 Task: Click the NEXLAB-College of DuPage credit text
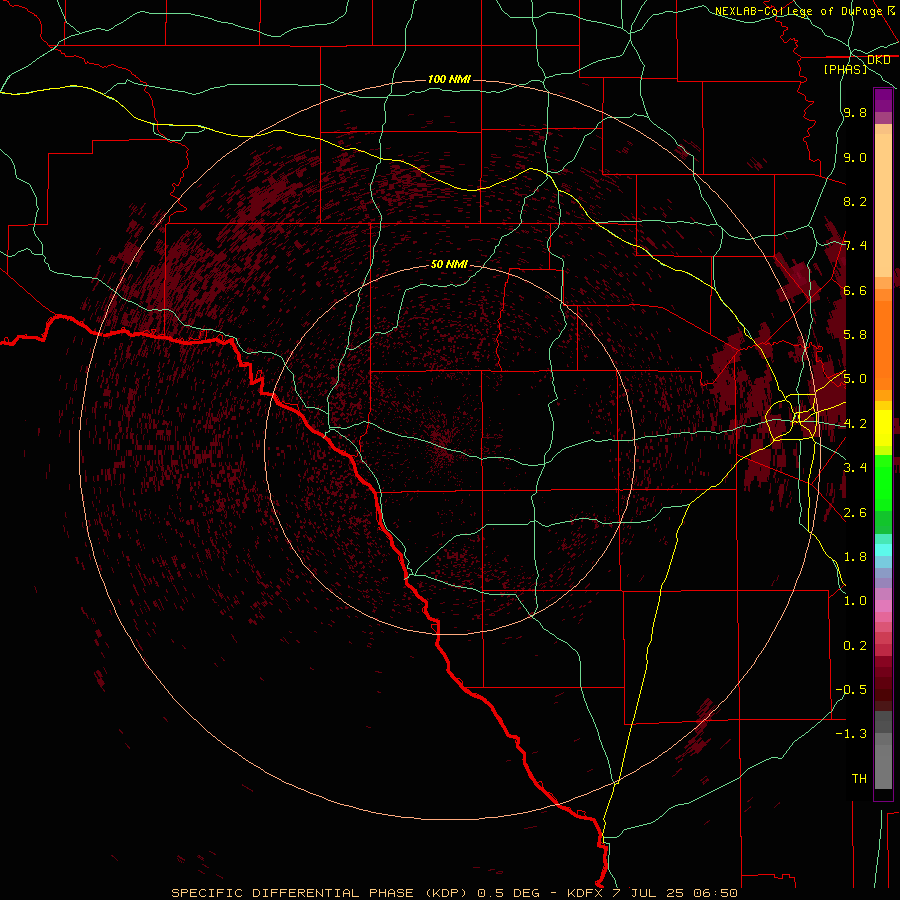point(798,11)
